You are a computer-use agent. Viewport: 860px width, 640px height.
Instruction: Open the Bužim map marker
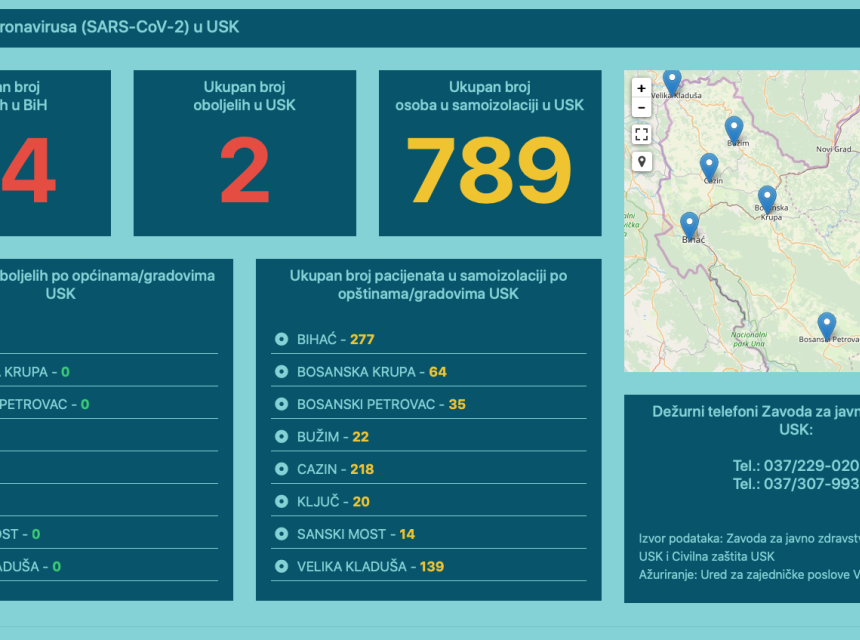click(x=734, y=129)
